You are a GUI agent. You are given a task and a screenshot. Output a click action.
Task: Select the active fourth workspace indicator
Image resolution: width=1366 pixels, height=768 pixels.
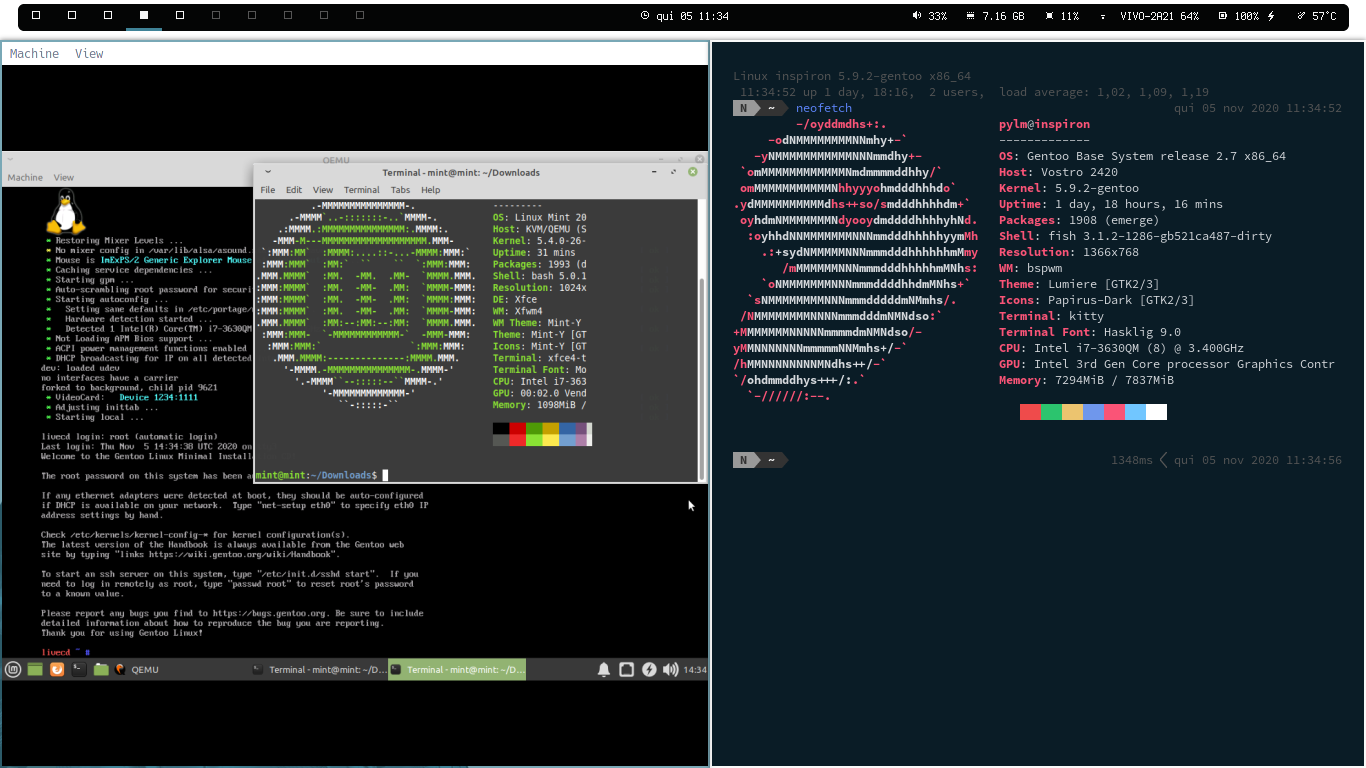point(144,16)
